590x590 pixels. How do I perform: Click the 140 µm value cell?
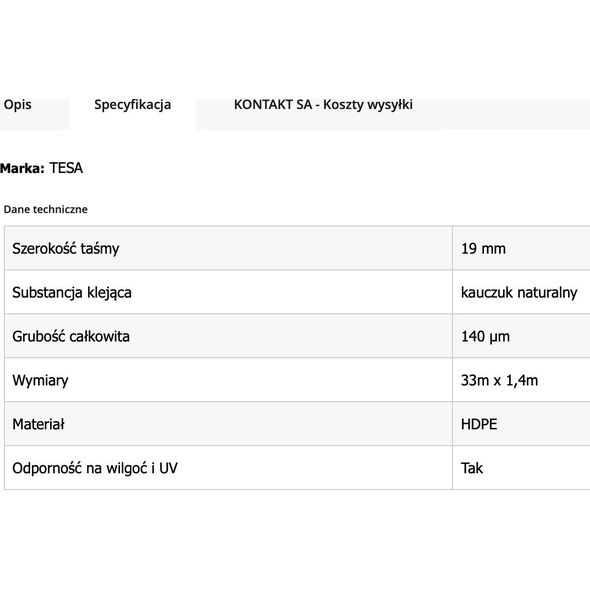coord(521,336)
